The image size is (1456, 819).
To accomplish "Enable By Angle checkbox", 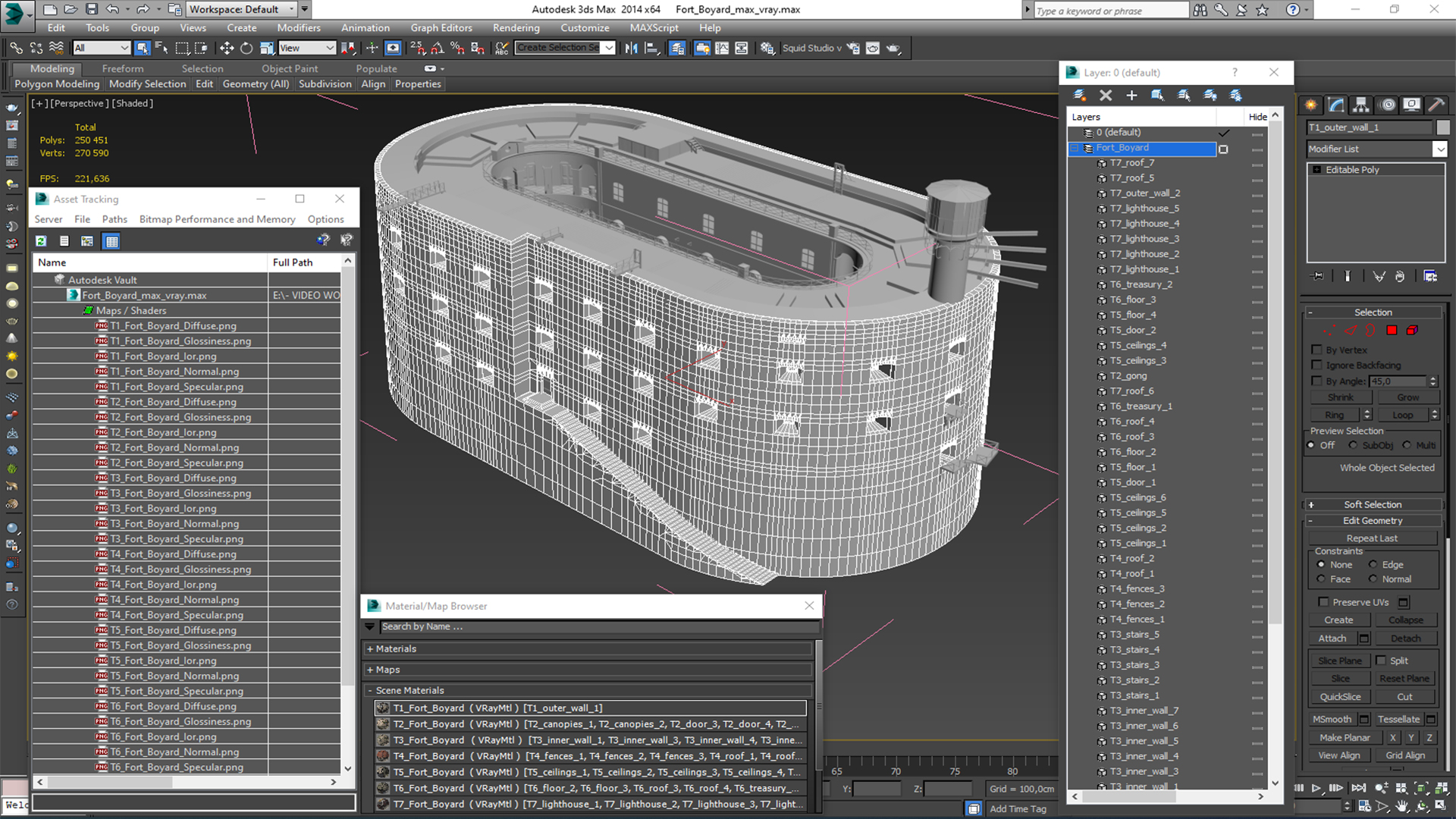I will pyautogui.click(x=1316, y=381).
